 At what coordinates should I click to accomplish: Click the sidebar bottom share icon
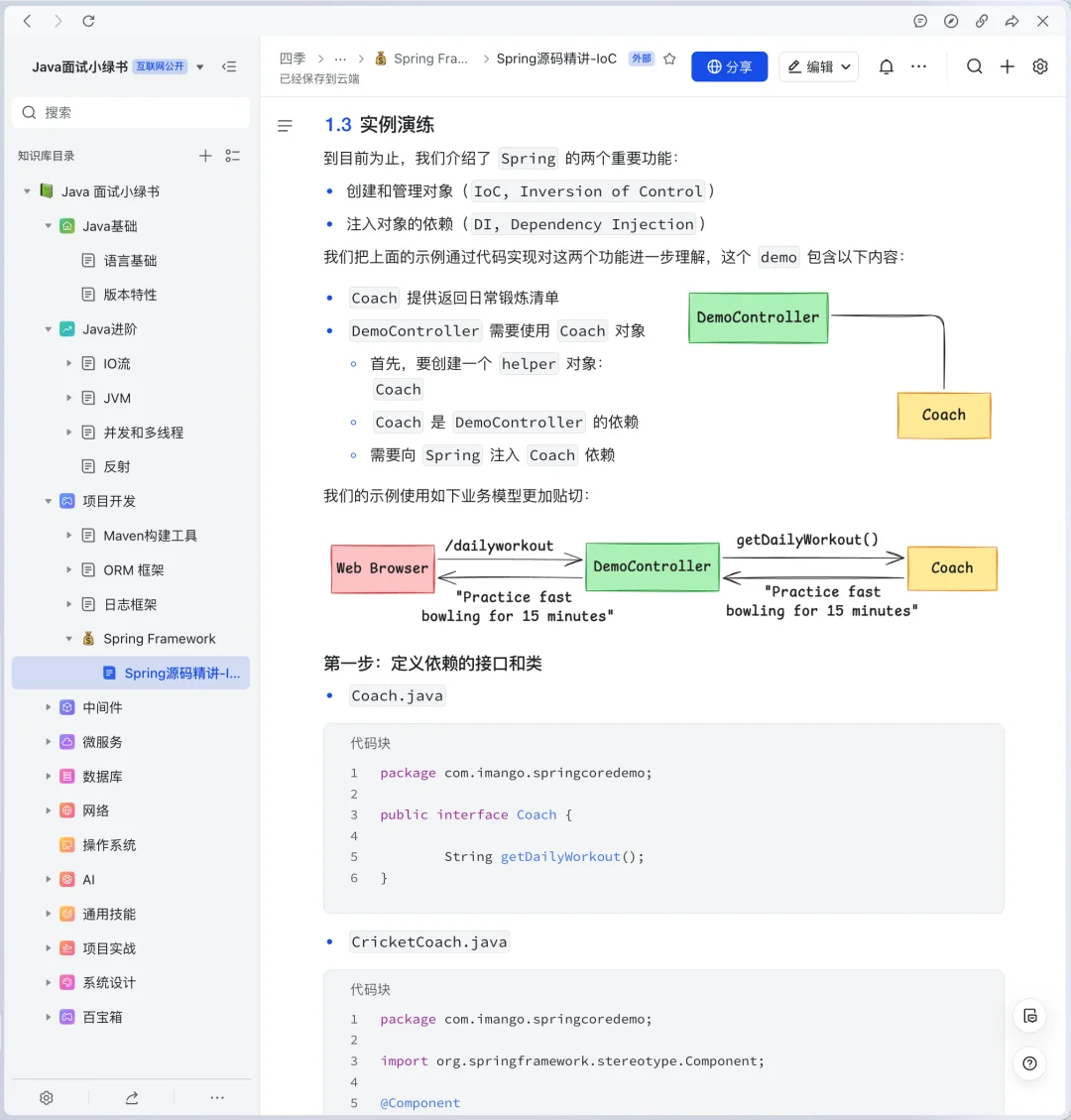[x=132, y=1098]
